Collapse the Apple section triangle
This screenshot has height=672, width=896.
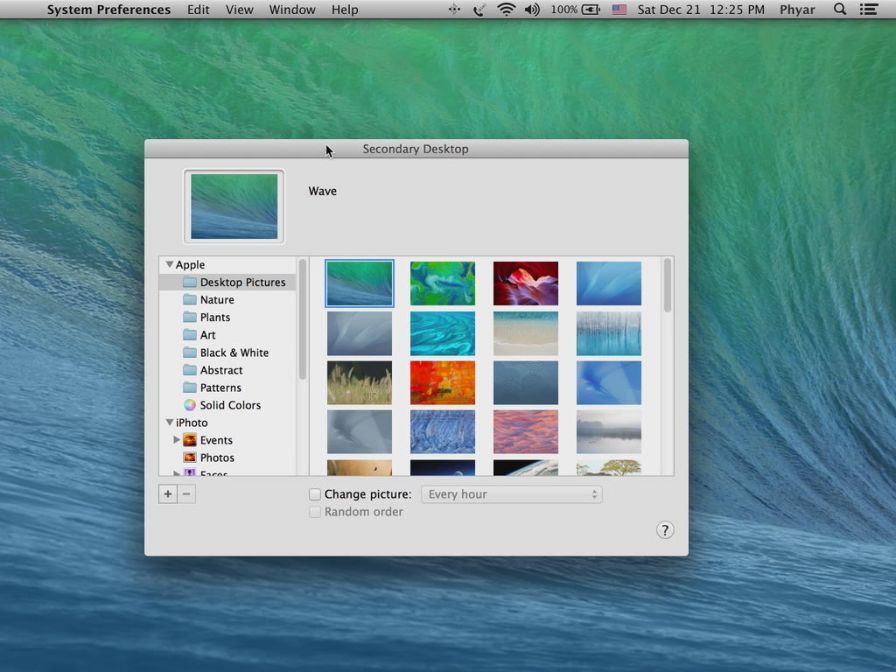pos(169,265)
